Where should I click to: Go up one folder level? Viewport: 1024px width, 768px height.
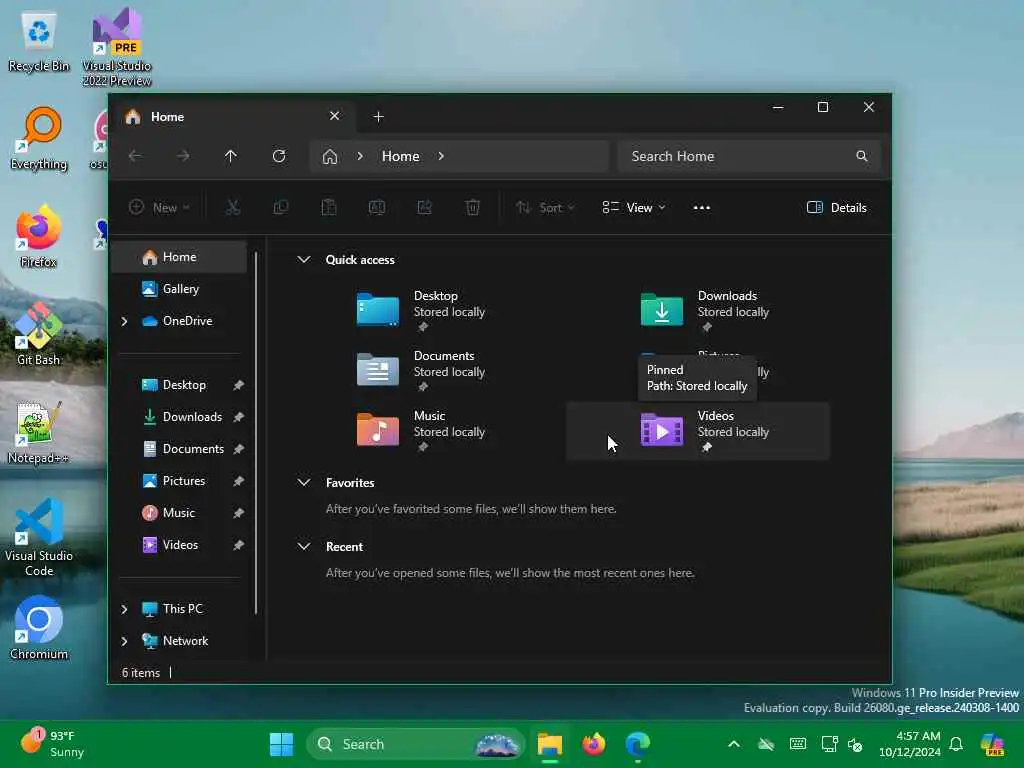coord(231,156)
